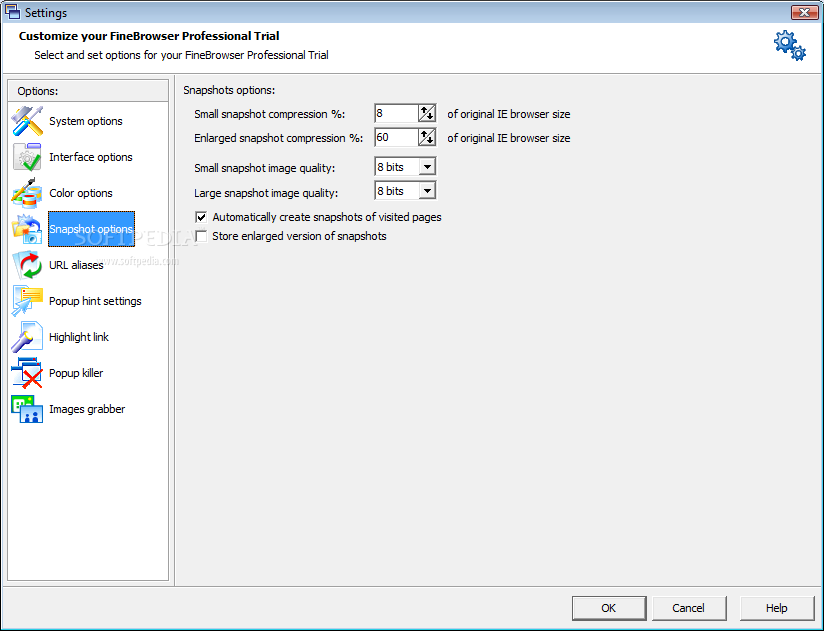Click the Popup killer red X icon
The height and width of the screenshot is (631, 824).
(27, 373)
